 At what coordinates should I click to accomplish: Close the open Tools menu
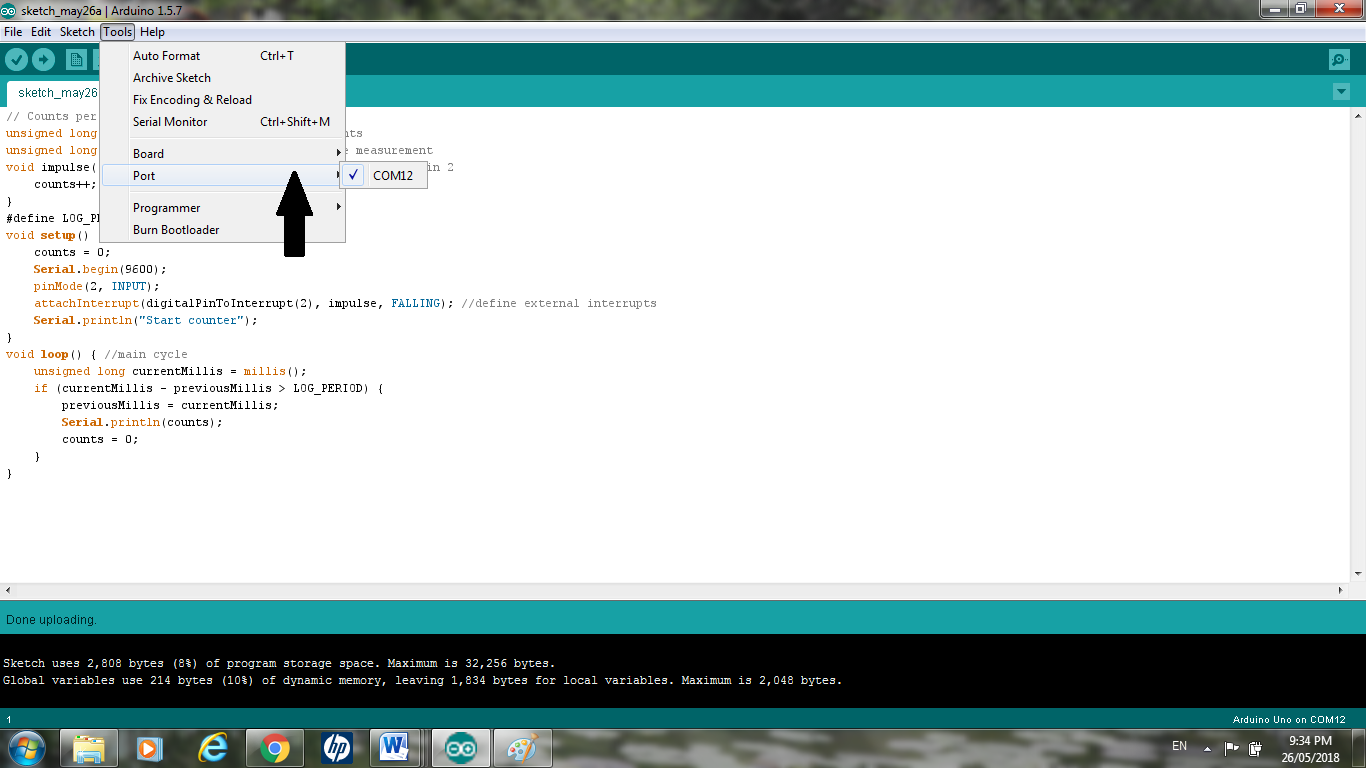point(117,32)
